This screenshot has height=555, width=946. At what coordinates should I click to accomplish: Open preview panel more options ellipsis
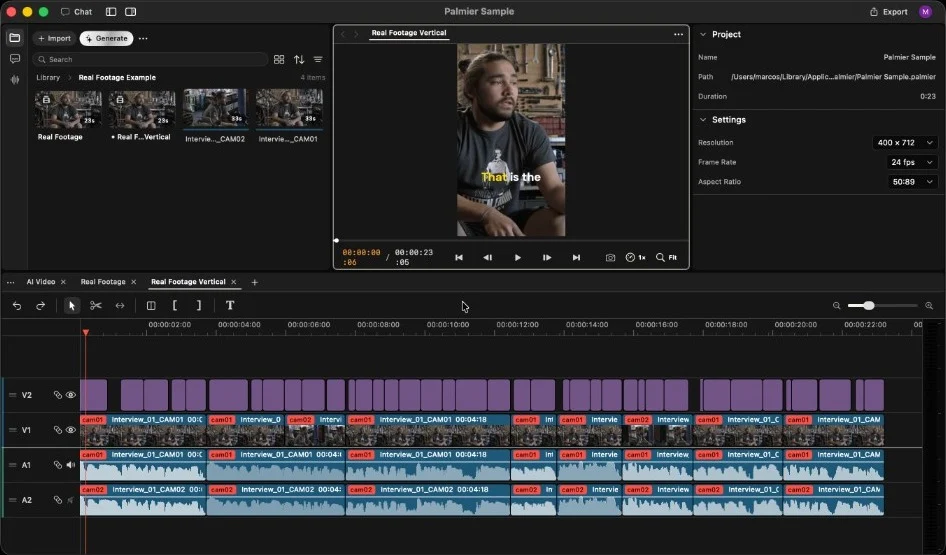click(x=678, y=34)
